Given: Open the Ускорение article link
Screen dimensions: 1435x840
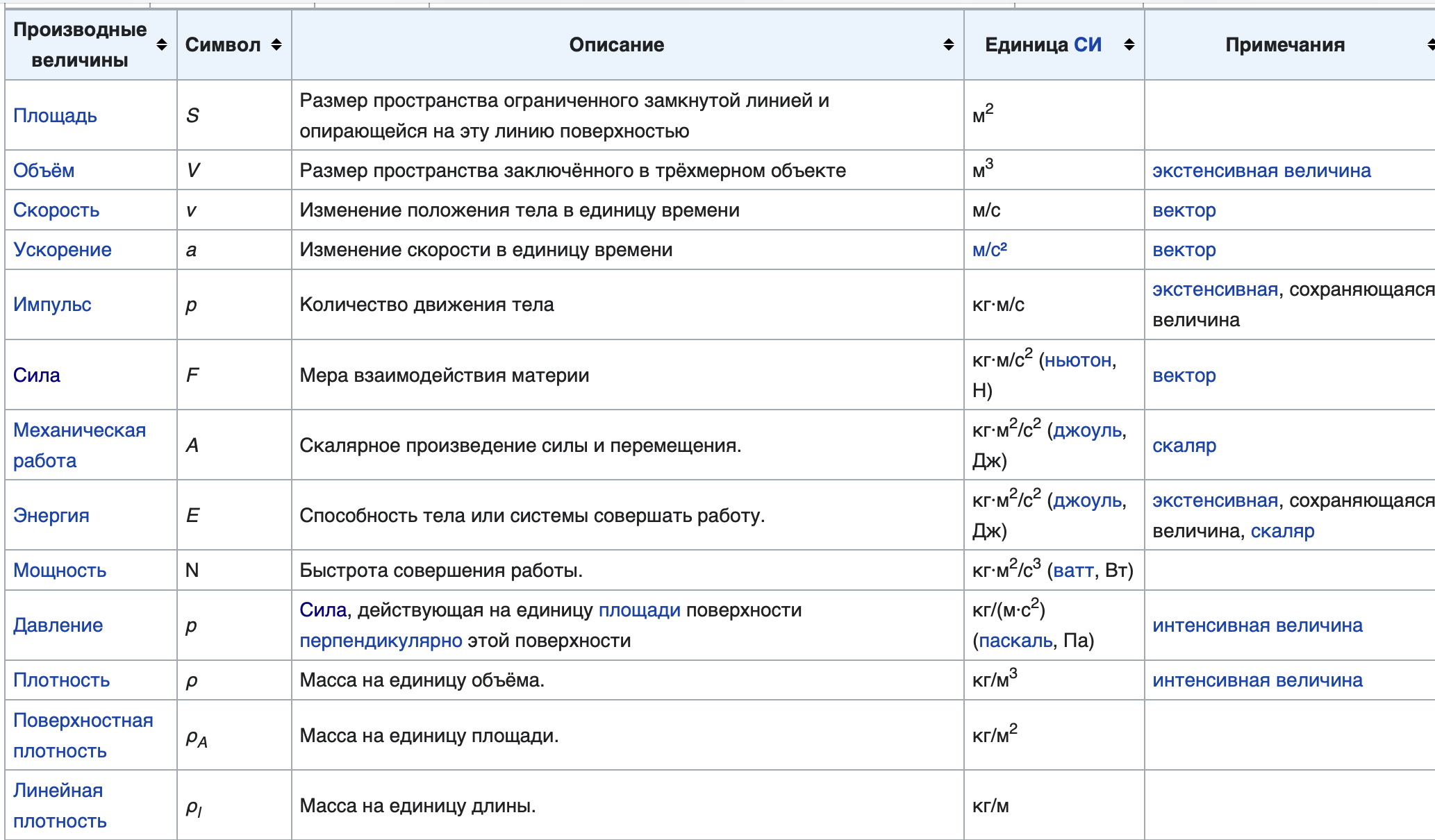Looking at the screenshot, I should [x=63, y=249].
